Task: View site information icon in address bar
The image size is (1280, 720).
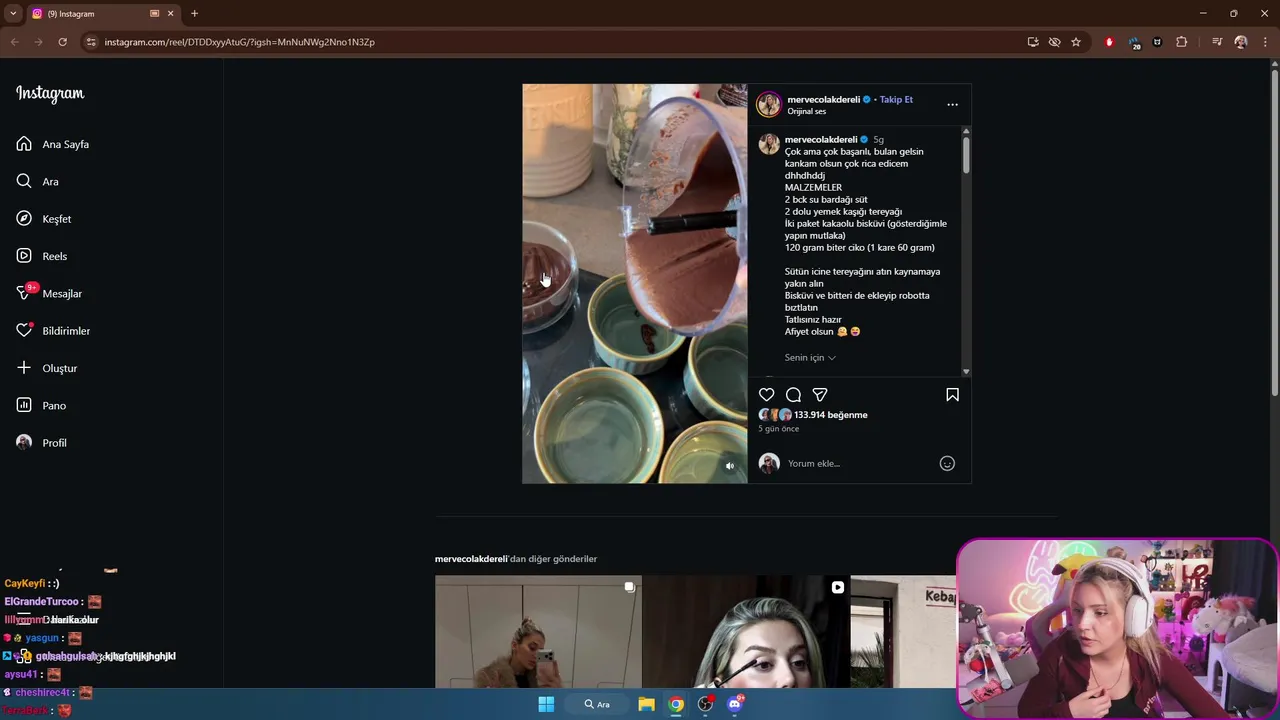Action: [91, 42]
